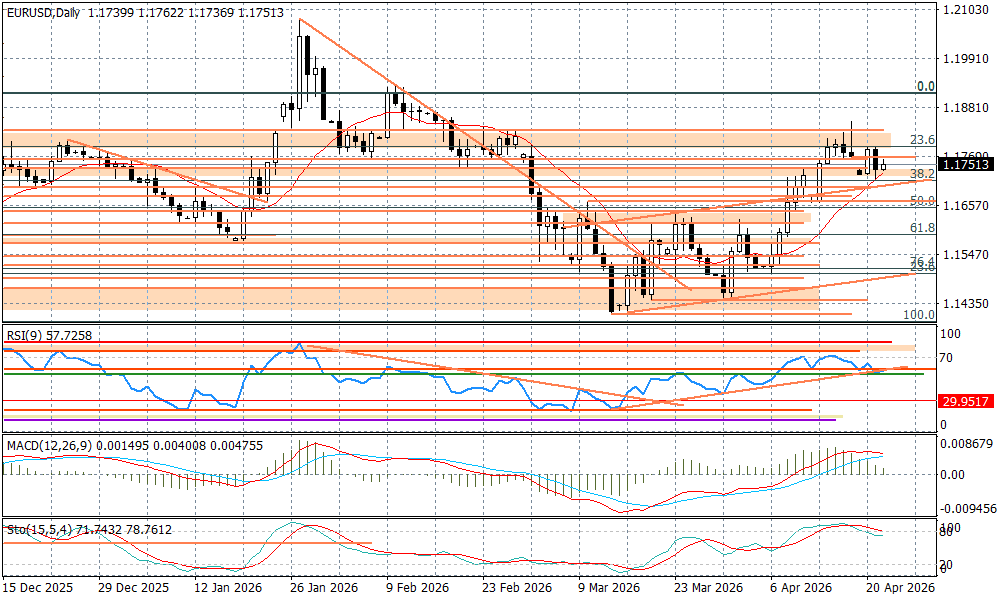The width and height of the screenshot is (1000, 600).
Task: Select the 1.14350 price axis label
Action: click(965, 303)
